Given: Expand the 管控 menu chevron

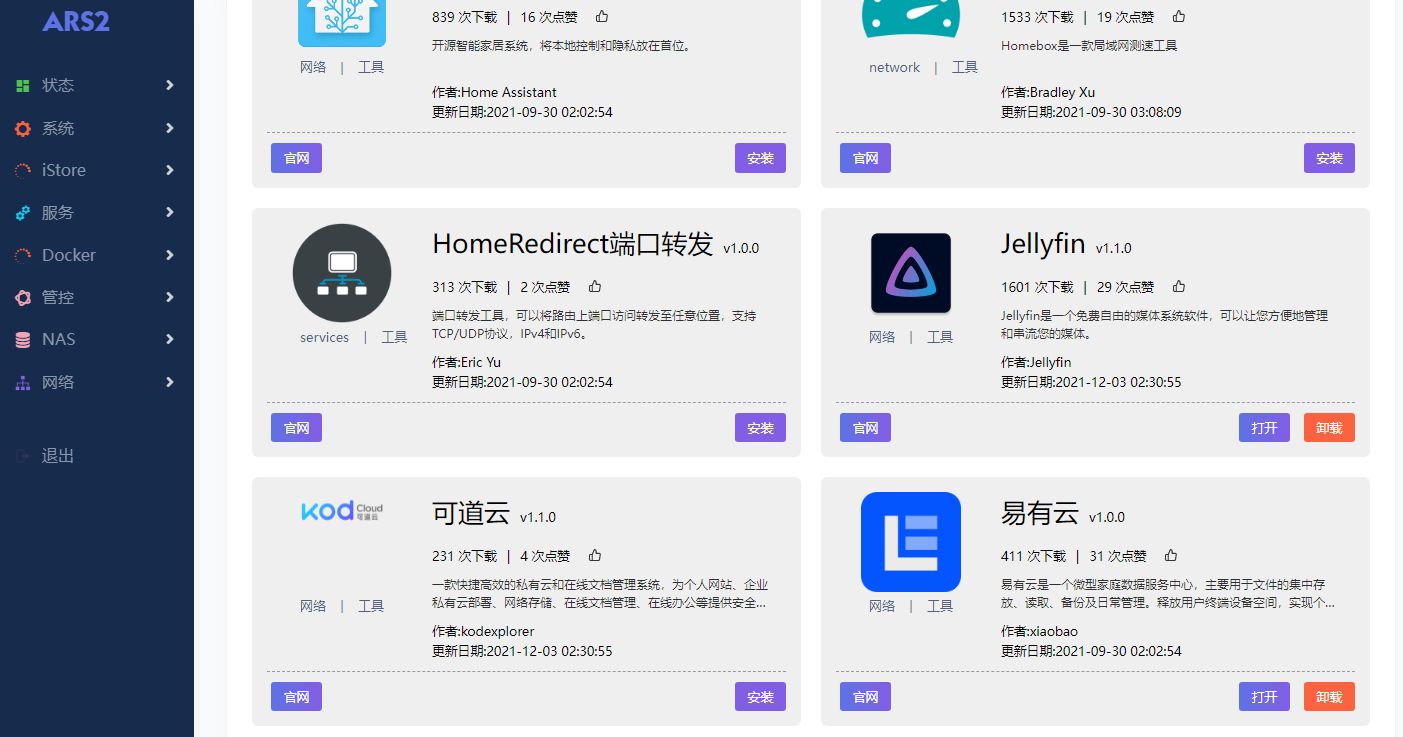Looking at the screenshot, I should point(170,297).
